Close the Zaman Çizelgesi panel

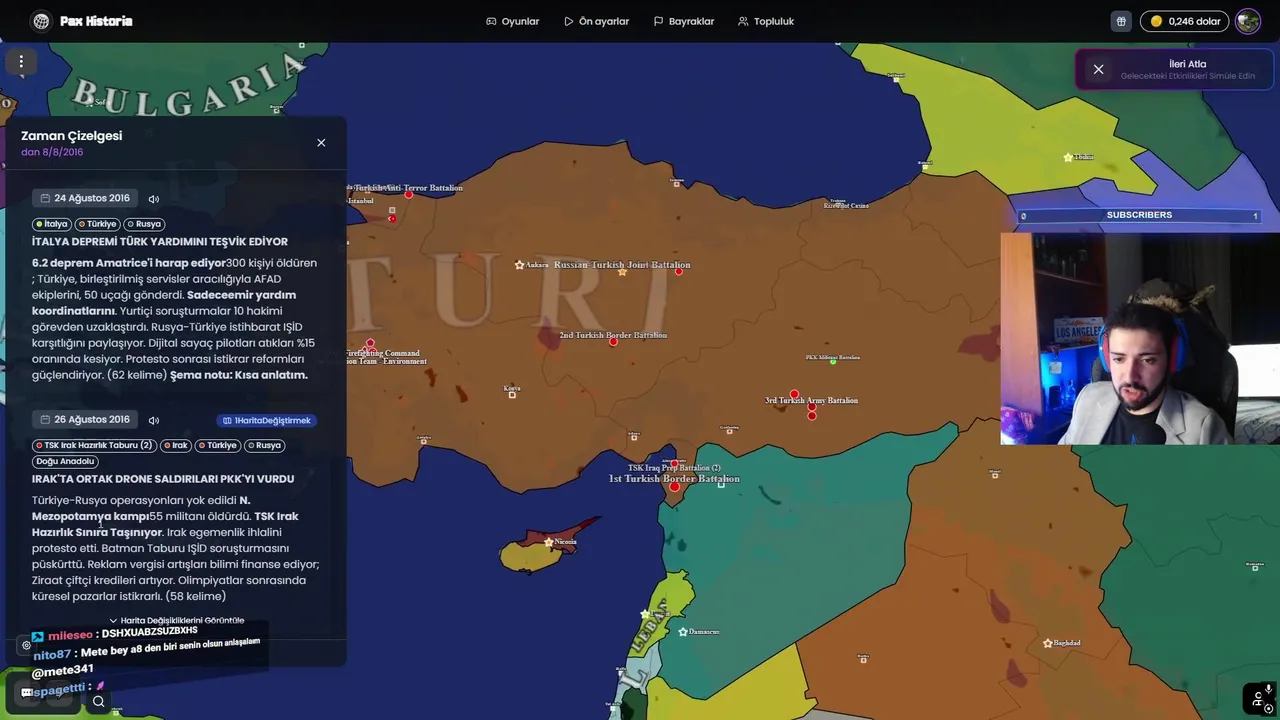[321, 143]
